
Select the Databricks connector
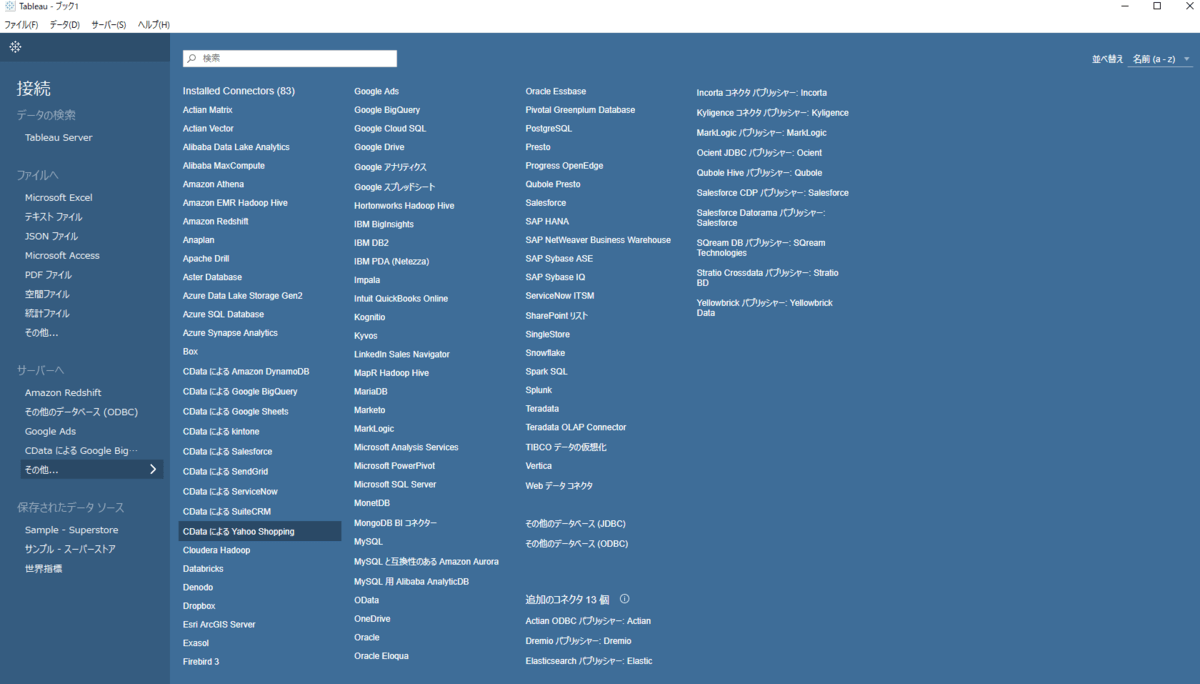(203, 568)
